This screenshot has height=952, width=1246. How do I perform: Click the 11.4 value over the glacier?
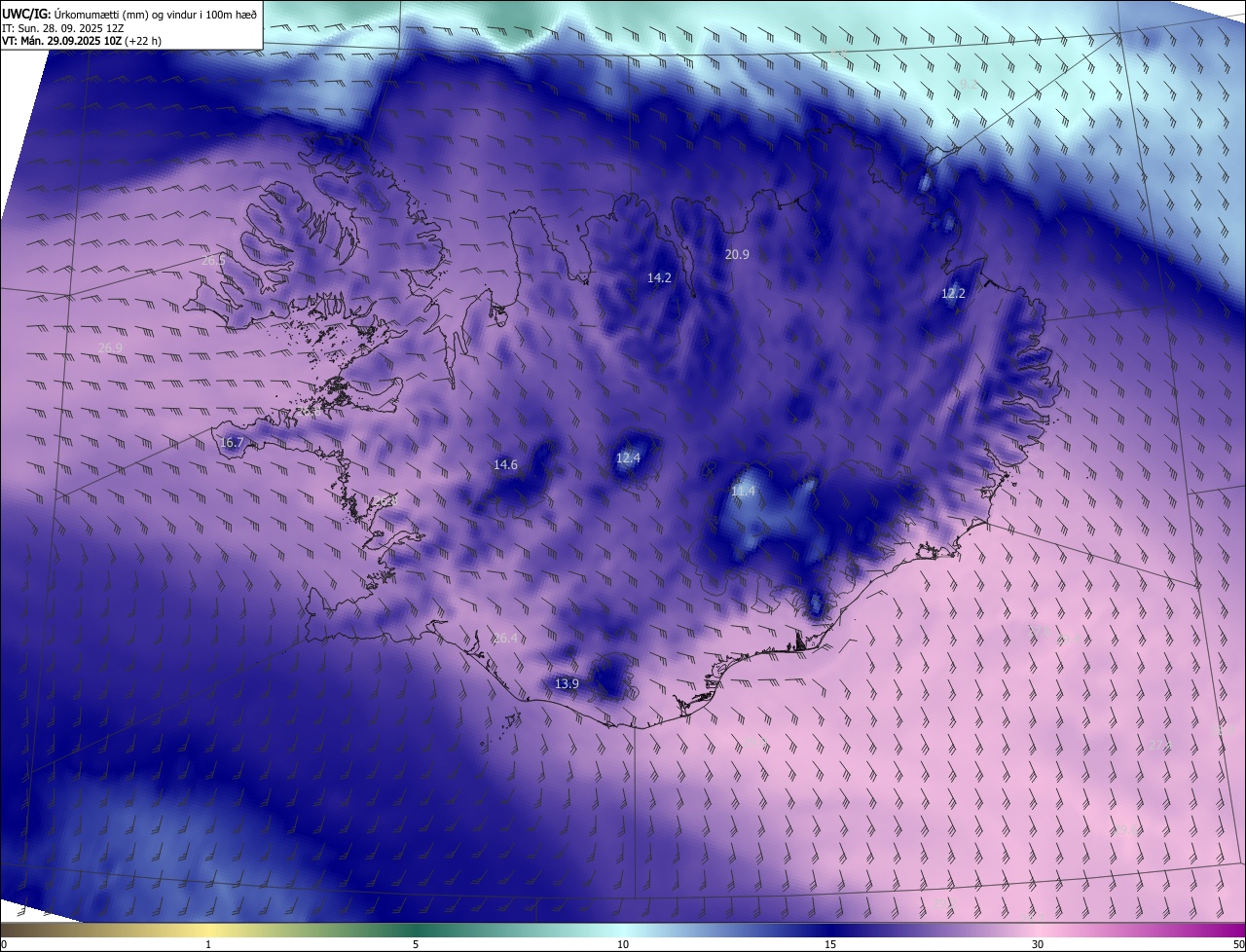pyautogui.click(x=744, y=493)
